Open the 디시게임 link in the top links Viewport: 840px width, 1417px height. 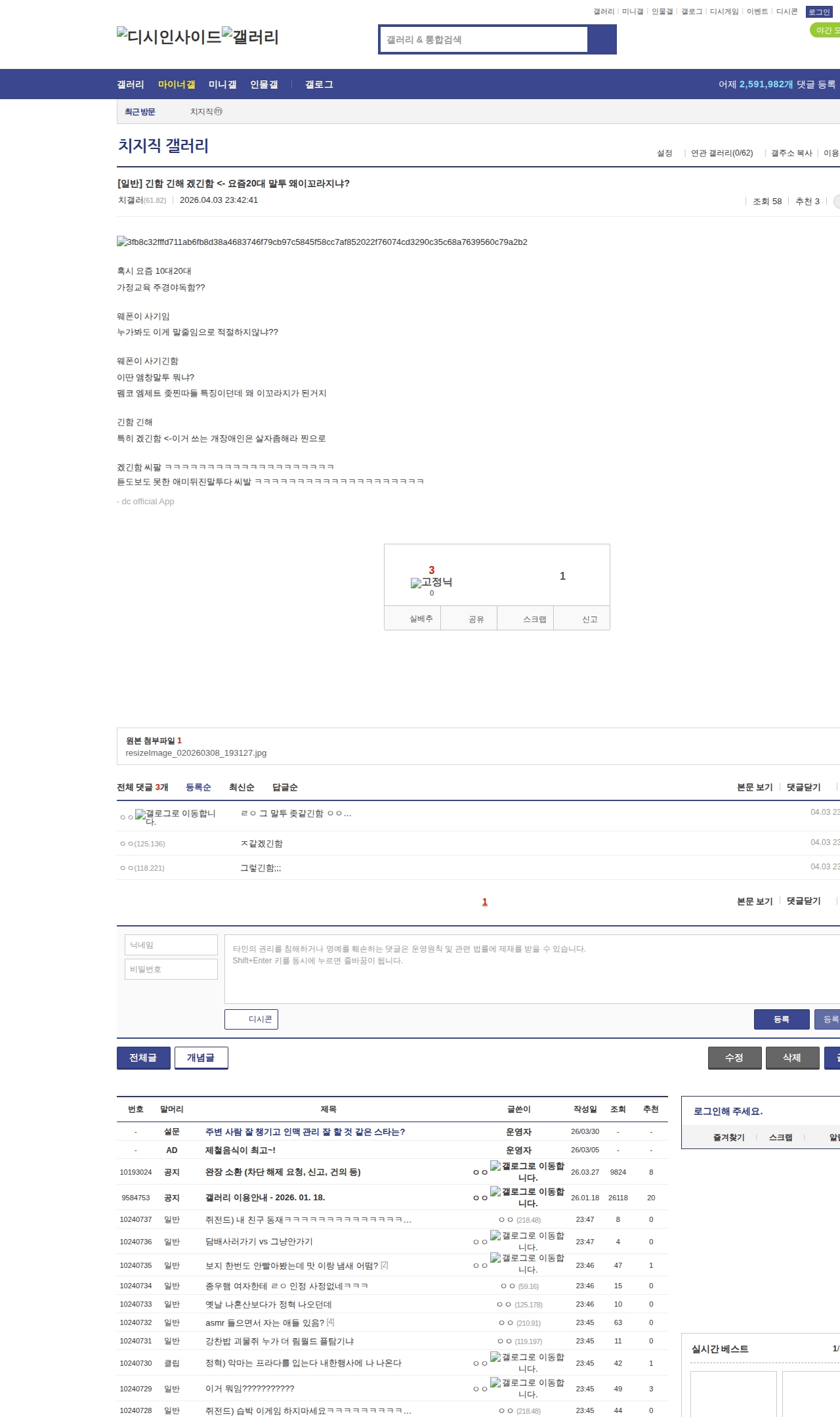tap(724, 12)
